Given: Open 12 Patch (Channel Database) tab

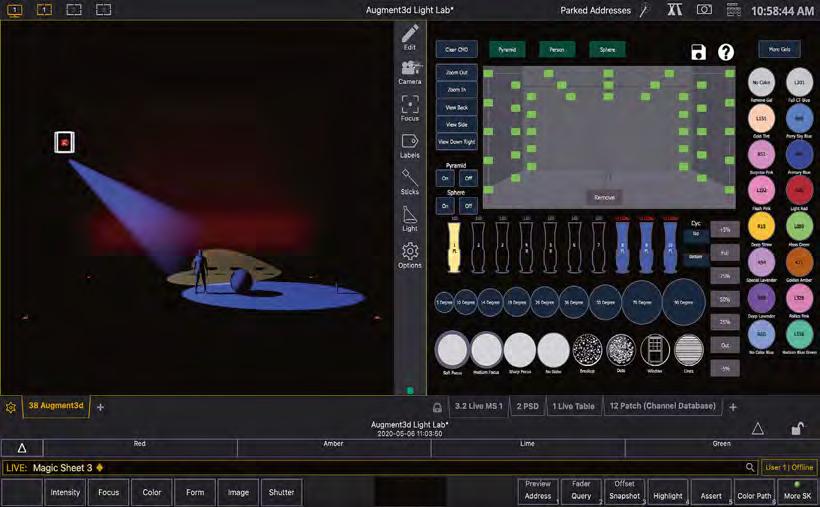Looking at the screenshot, I should point(663,406).
